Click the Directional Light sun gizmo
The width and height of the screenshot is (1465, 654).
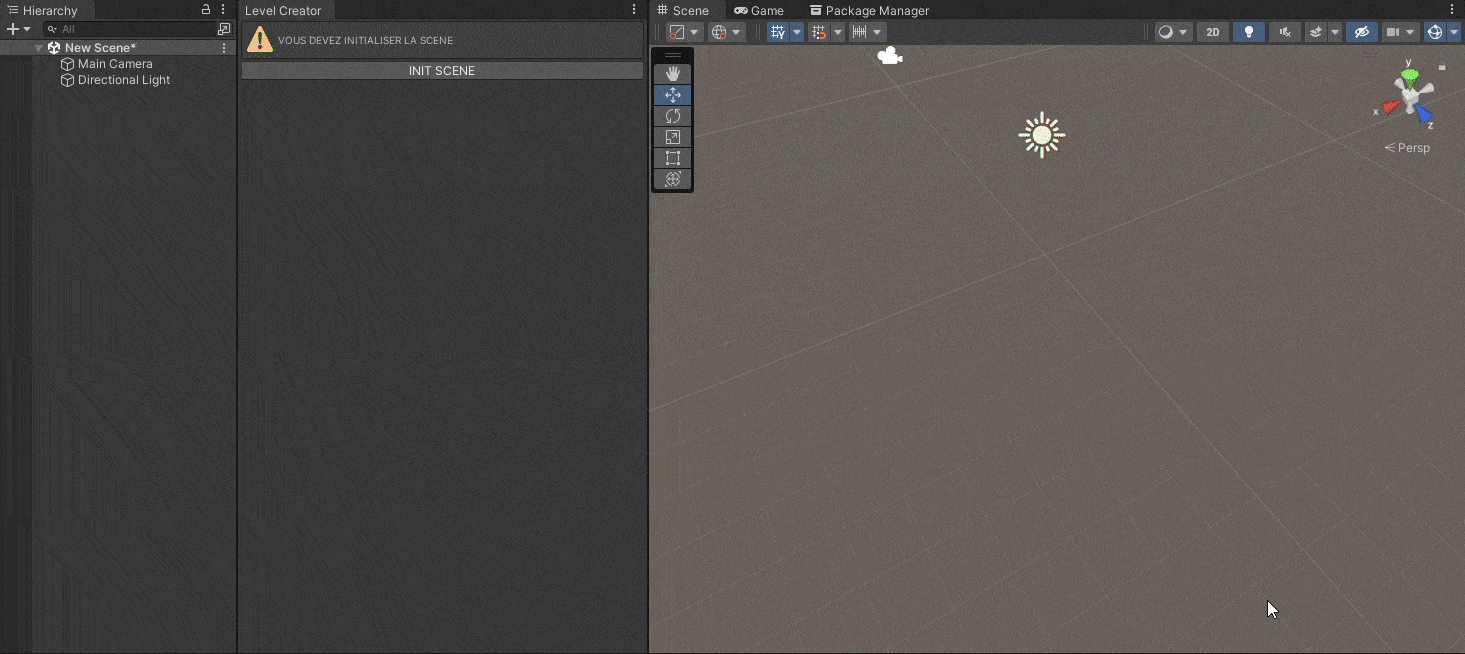(1042, 135)
